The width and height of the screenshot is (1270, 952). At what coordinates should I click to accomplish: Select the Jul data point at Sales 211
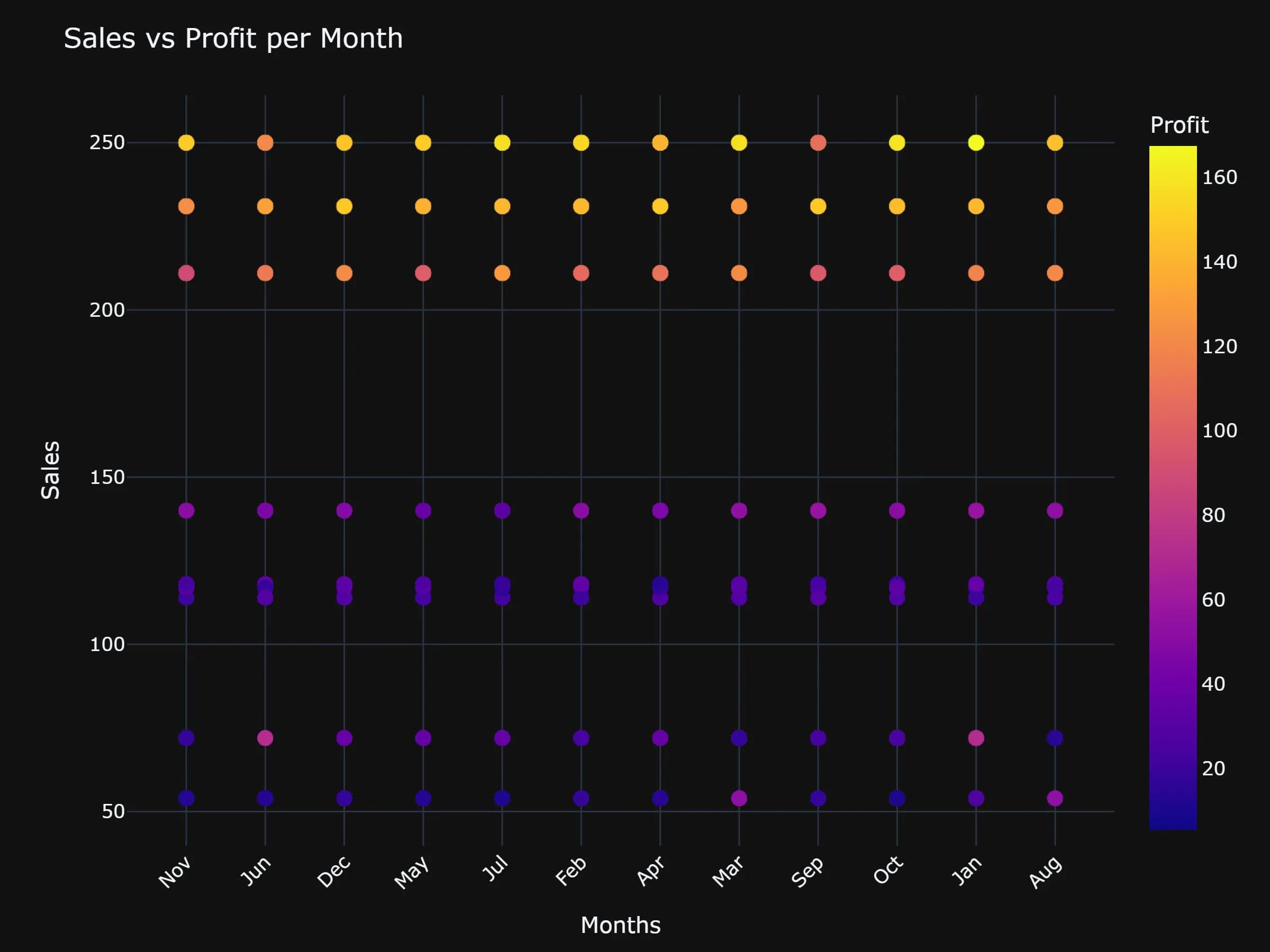502,273
